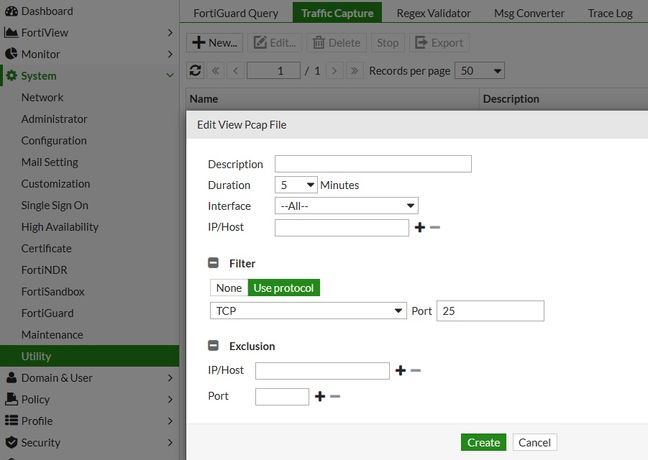Screen dimensions: 648x460
Task: Open Single Sign On menu item
Action: pyautogui.click(x=55, y=205)
